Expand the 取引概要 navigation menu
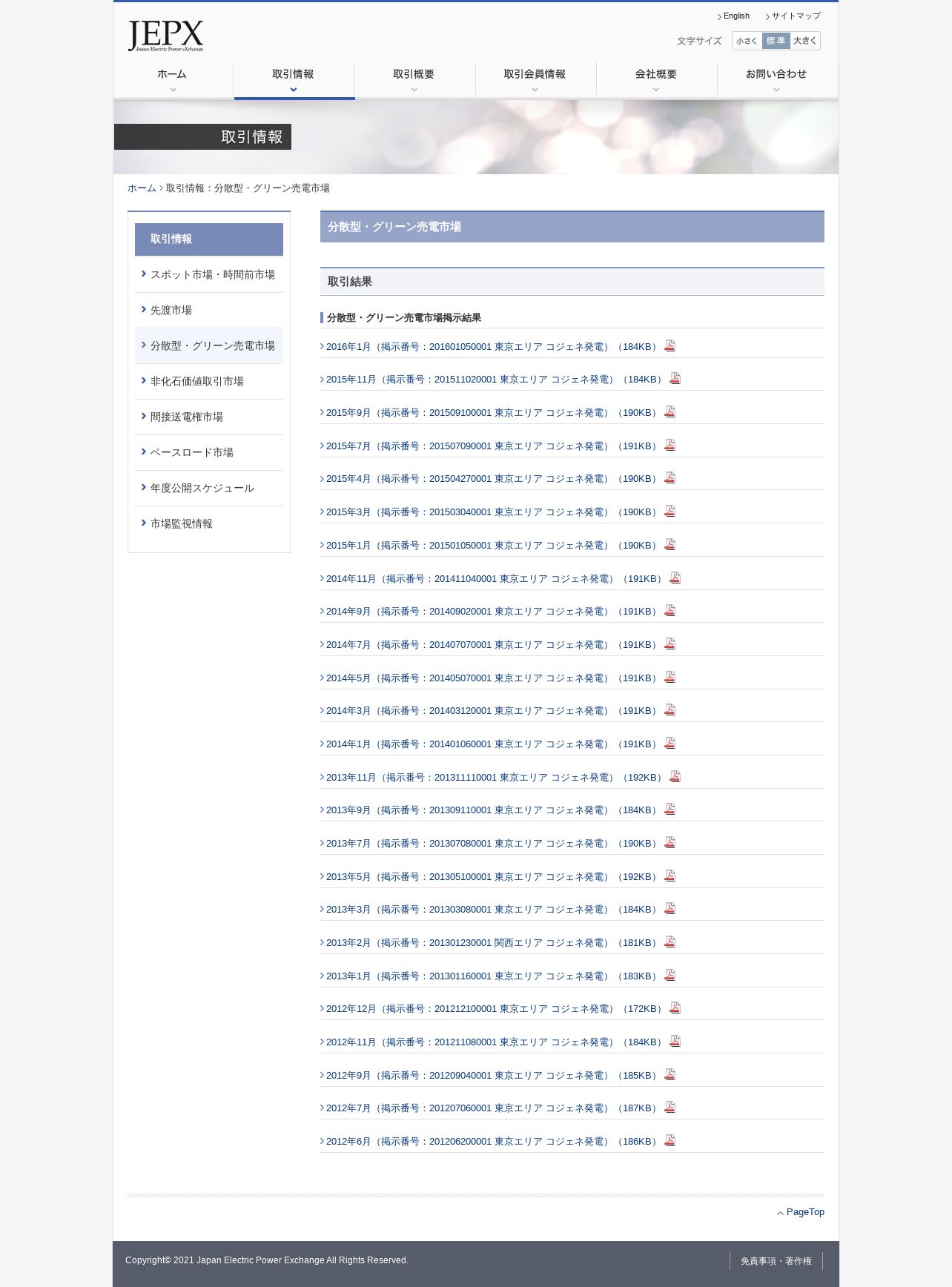The width and height of the screenshot is (952, 1287). [415, 80]
